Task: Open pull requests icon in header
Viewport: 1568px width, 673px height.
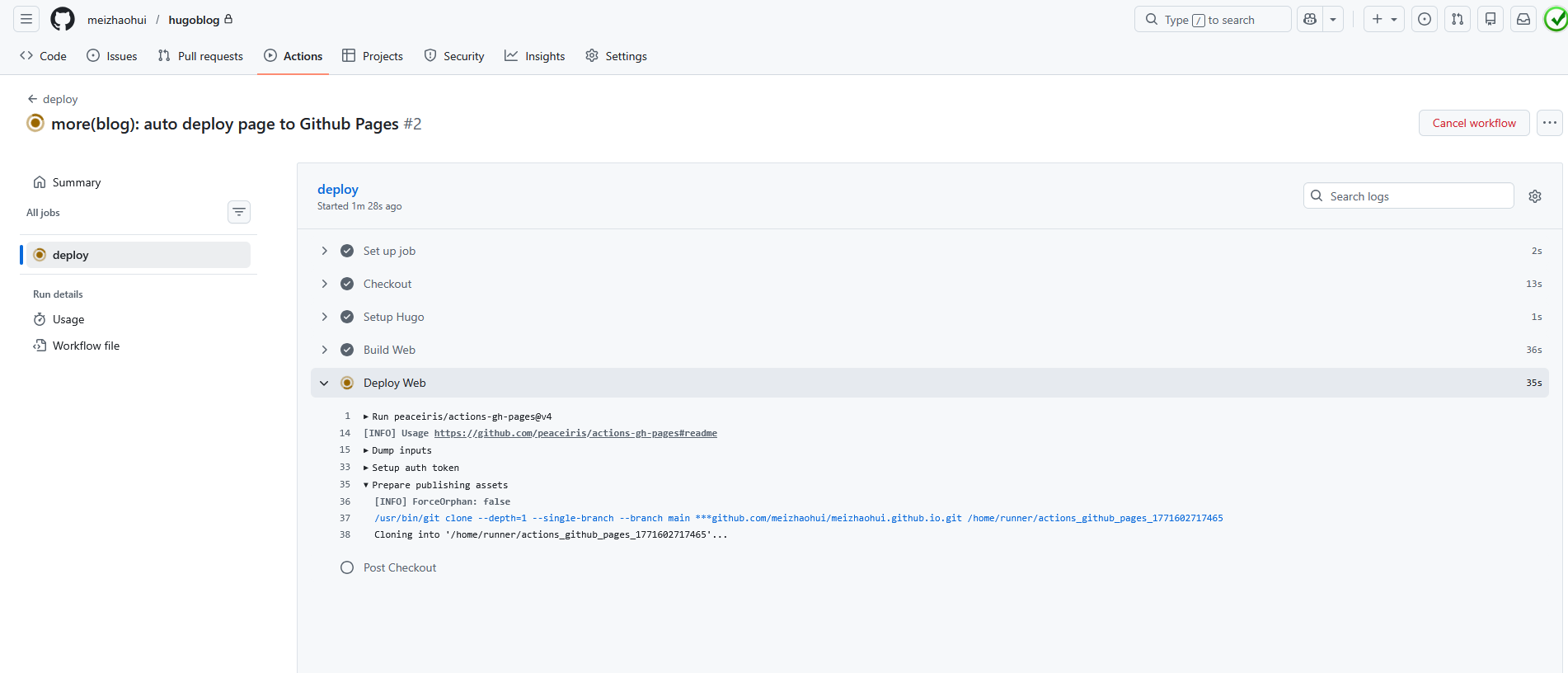Action: tap(1458, 19)
